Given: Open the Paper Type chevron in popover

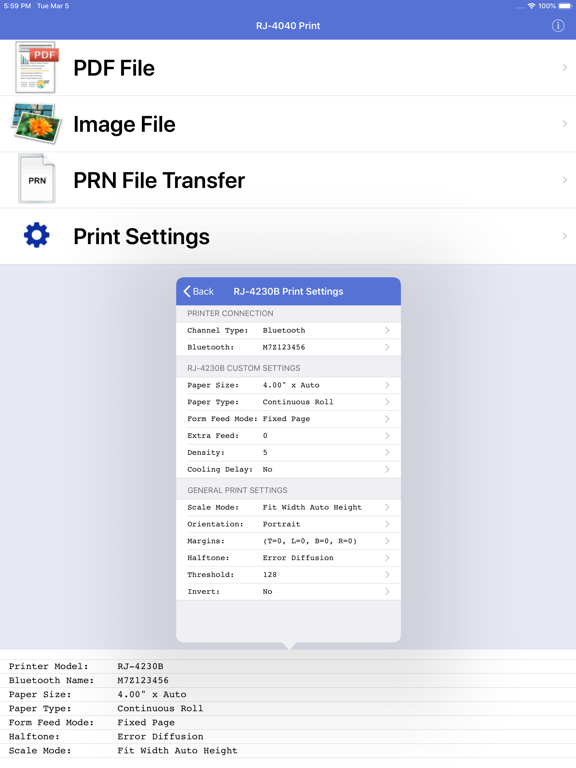Looking at the screenshot, I should 387,402.
